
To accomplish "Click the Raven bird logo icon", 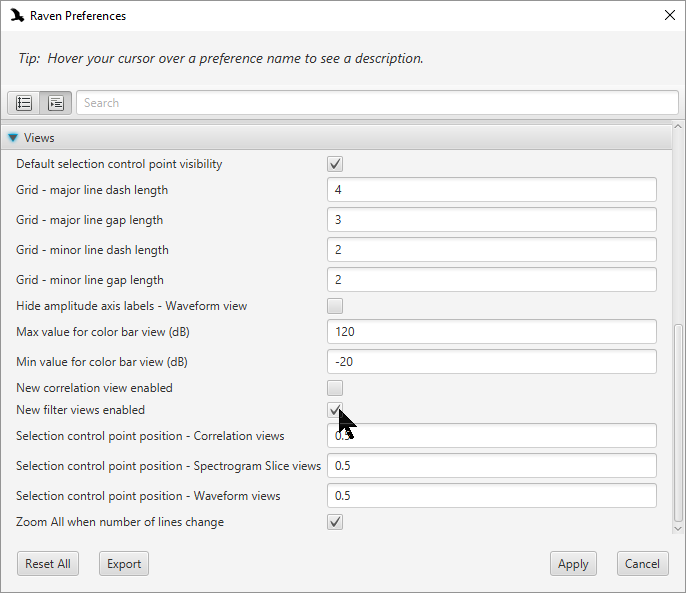I will click(x=17, y=16).
